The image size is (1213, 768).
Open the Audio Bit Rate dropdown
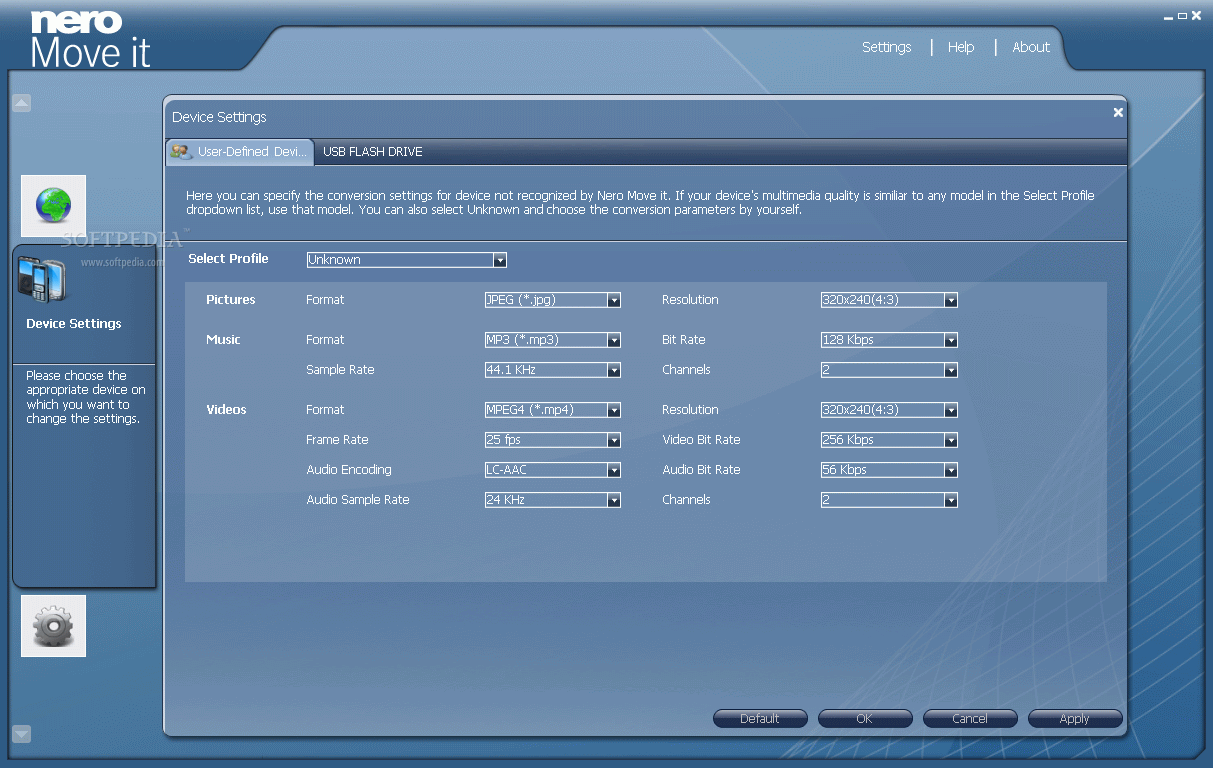[x=889, y=470]
